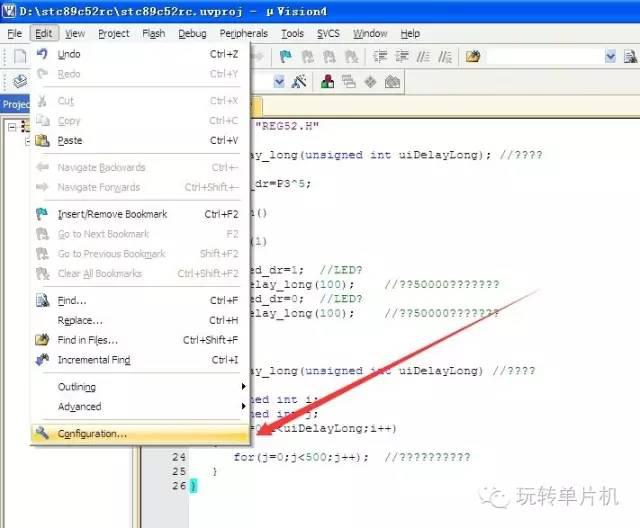Open the Tools menu

292,33
